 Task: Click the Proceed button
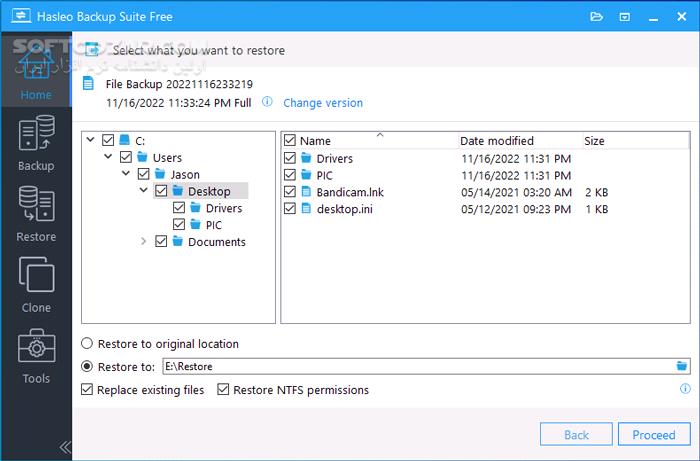tap(654, 434)
